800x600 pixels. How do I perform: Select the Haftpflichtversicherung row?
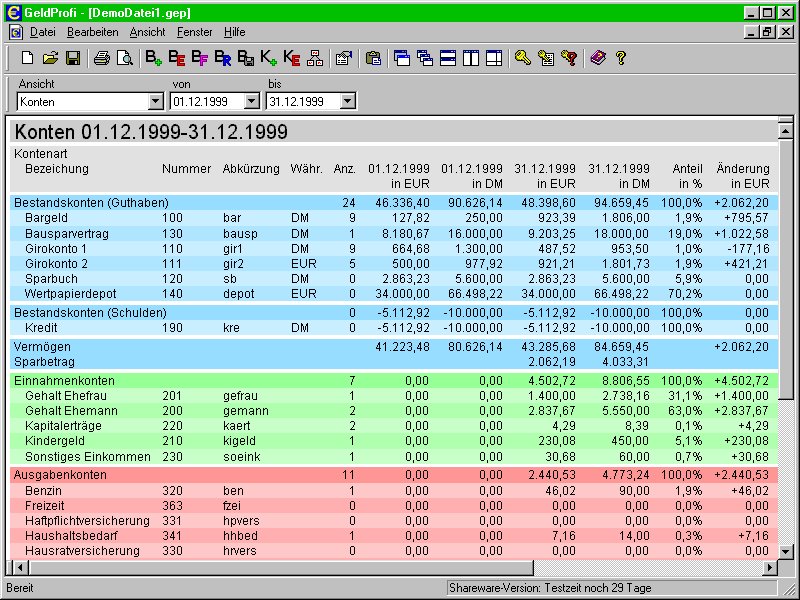point(394,520)
